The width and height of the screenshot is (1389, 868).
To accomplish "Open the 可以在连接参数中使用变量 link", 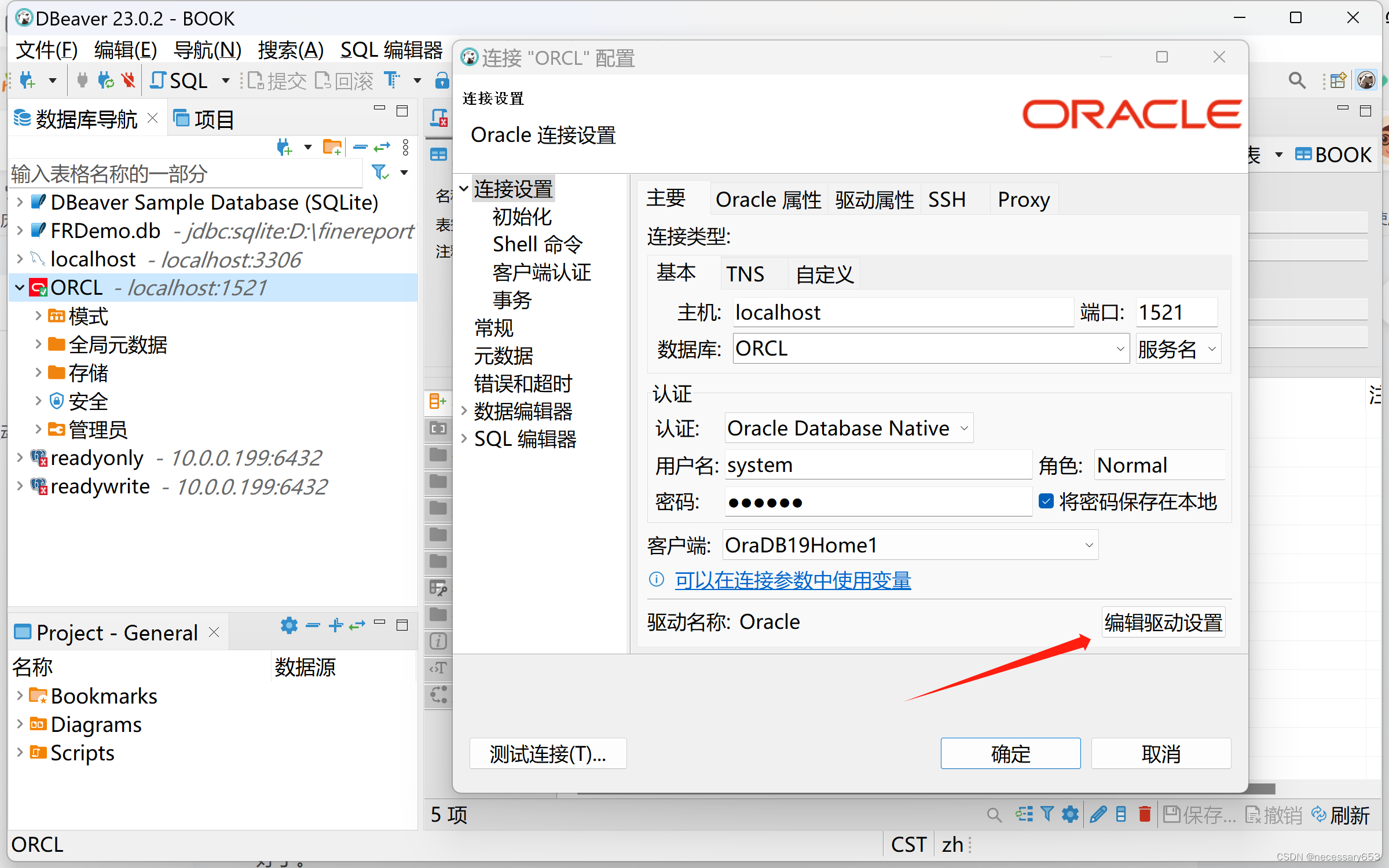I will 792,581.
